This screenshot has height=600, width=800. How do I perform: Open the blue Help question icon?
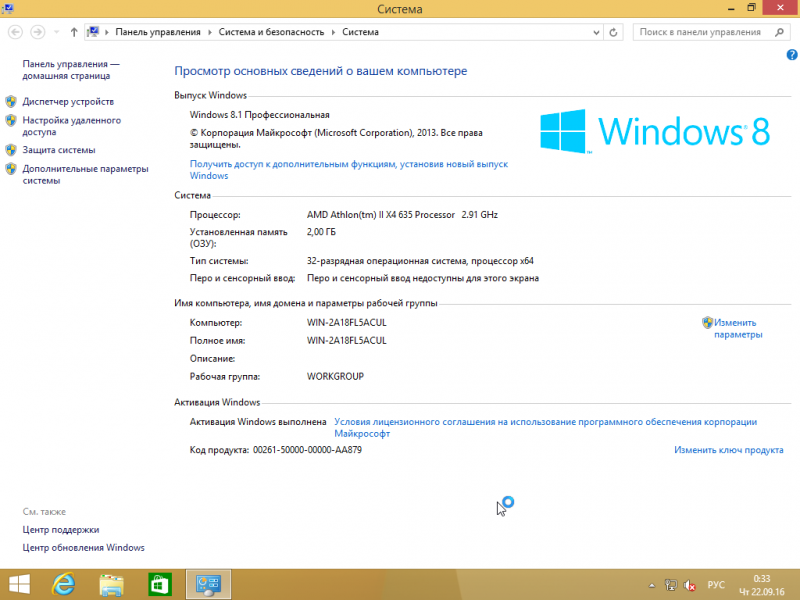pos(792,55)
